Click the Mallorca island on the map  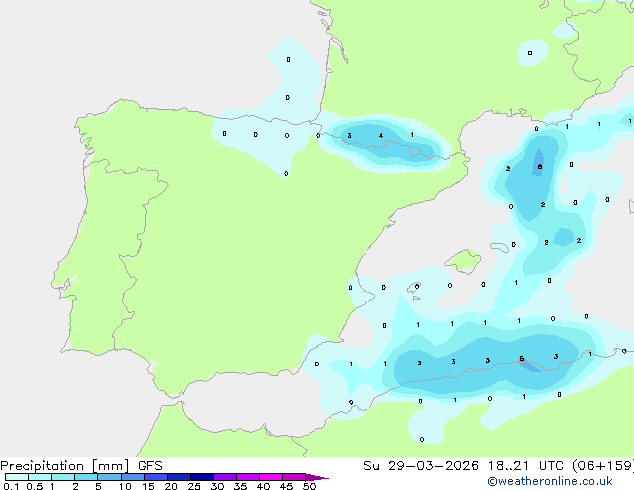coord(464,261)
